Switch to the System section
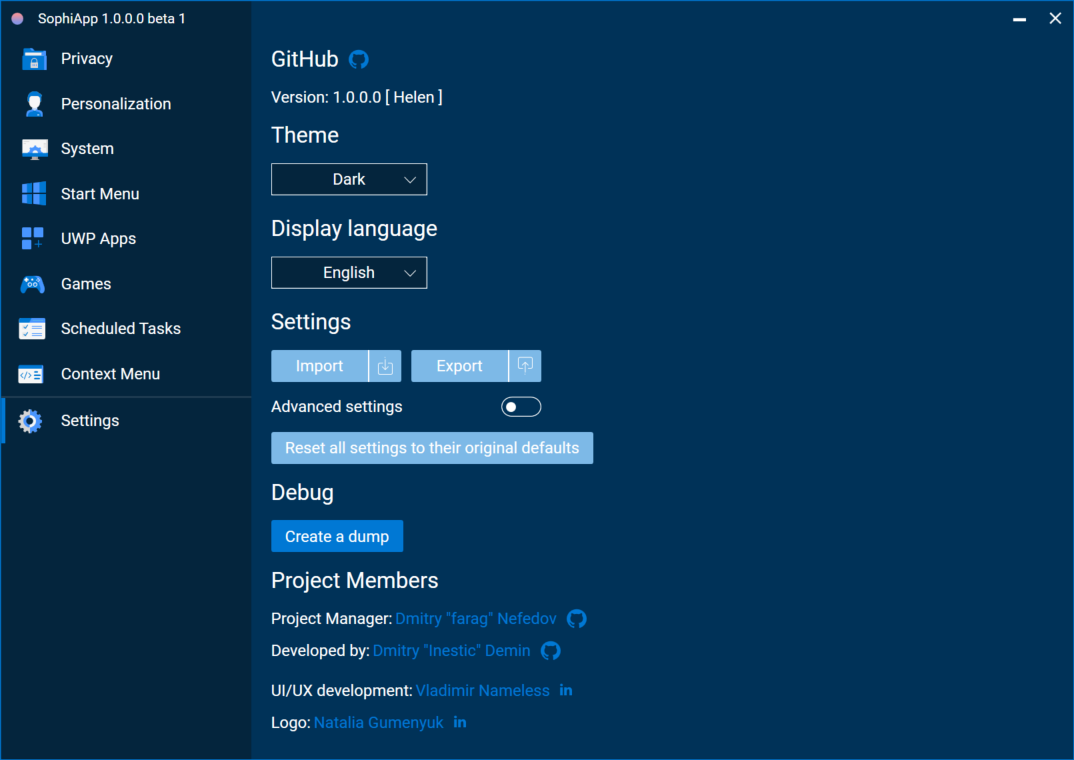The image size is (1074, 760). click(x=126, y=149)
